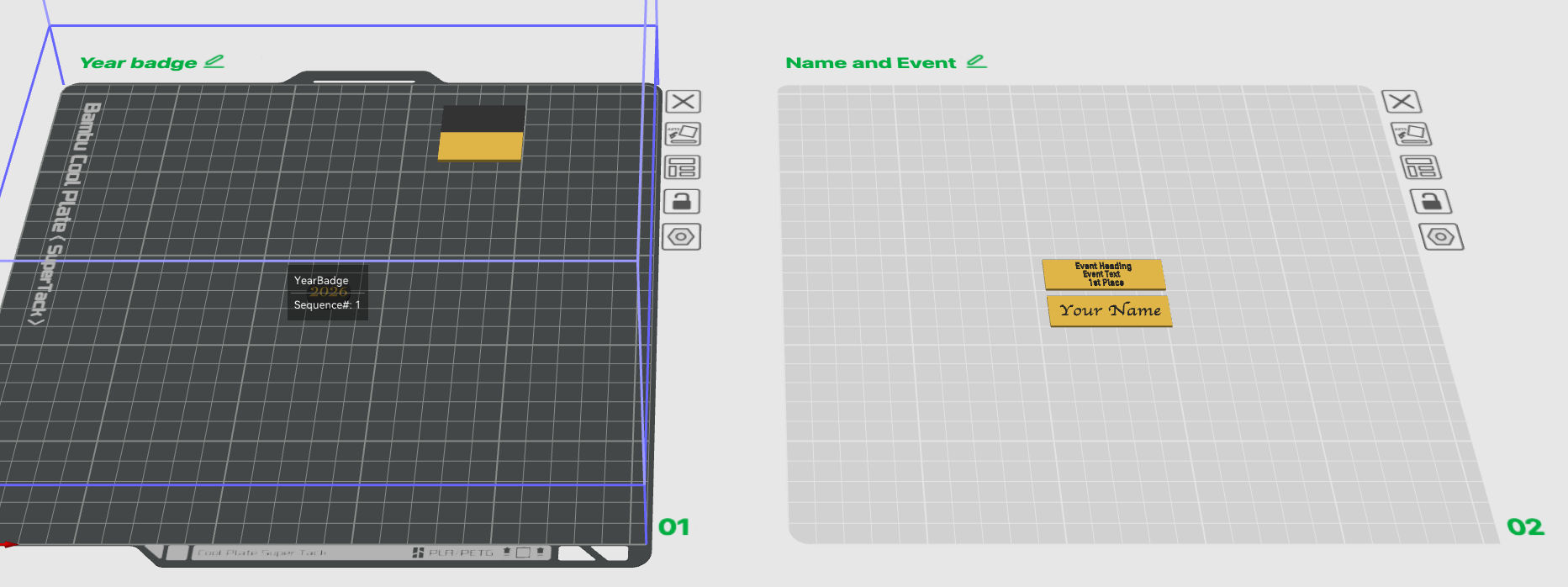This screenshot has height=587, width=1568.
Task: Toggle the lock icon on plate 02
Action: pos(1431,202)
